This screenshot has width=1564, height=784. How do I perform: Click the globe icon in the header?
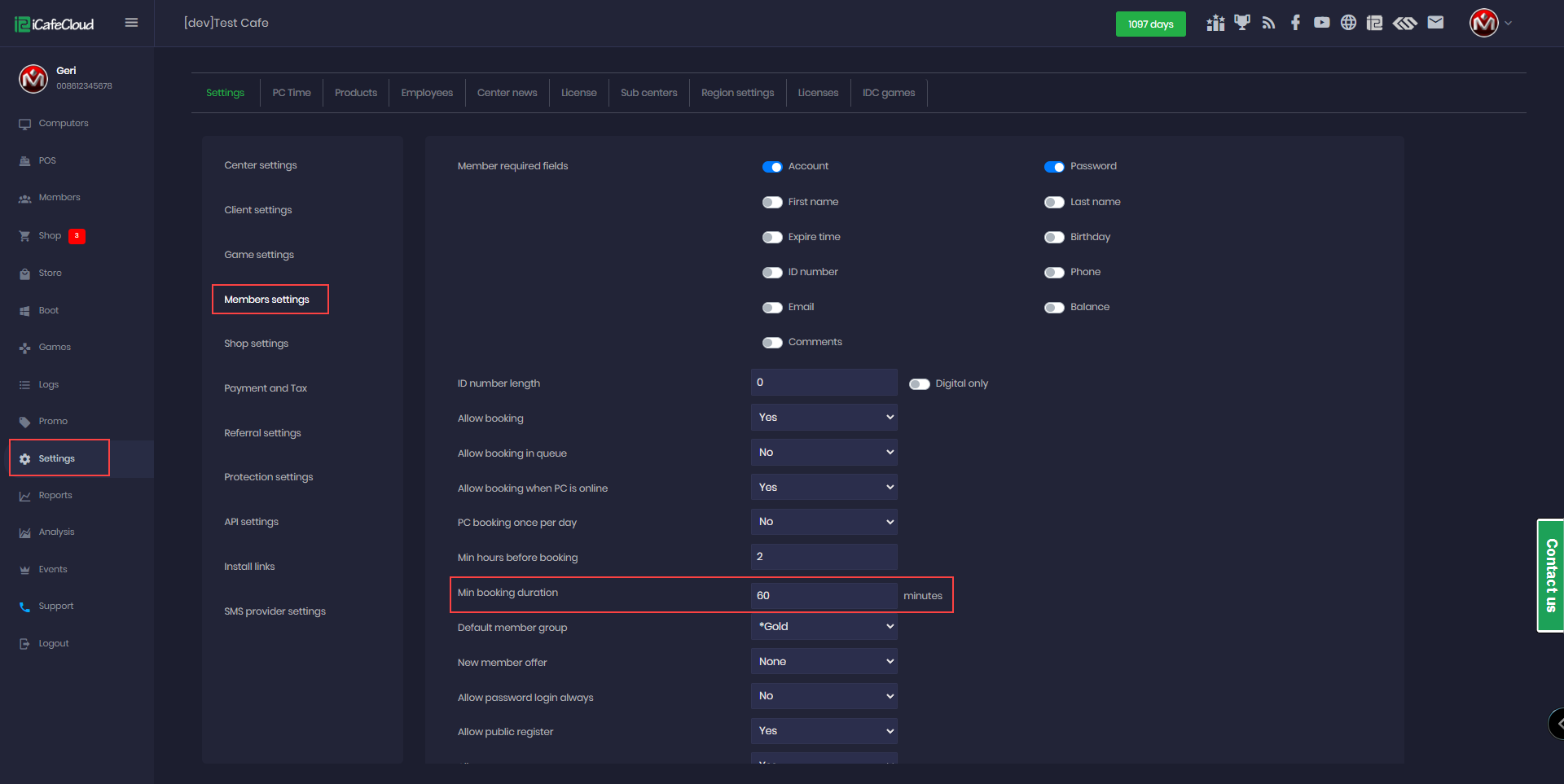click(1348, 23)
